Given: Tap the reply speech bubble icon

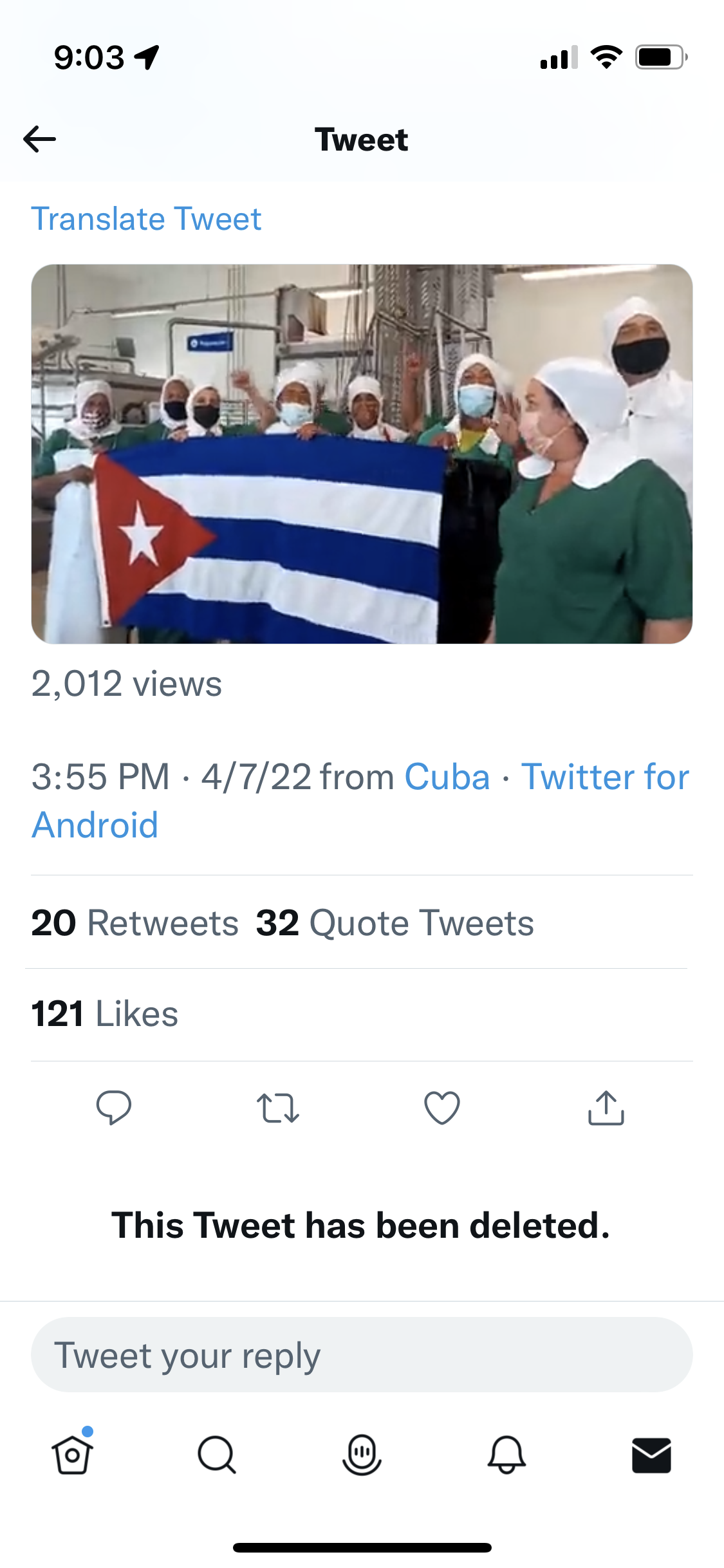Looking at the screenshot, I should 113,1107.
